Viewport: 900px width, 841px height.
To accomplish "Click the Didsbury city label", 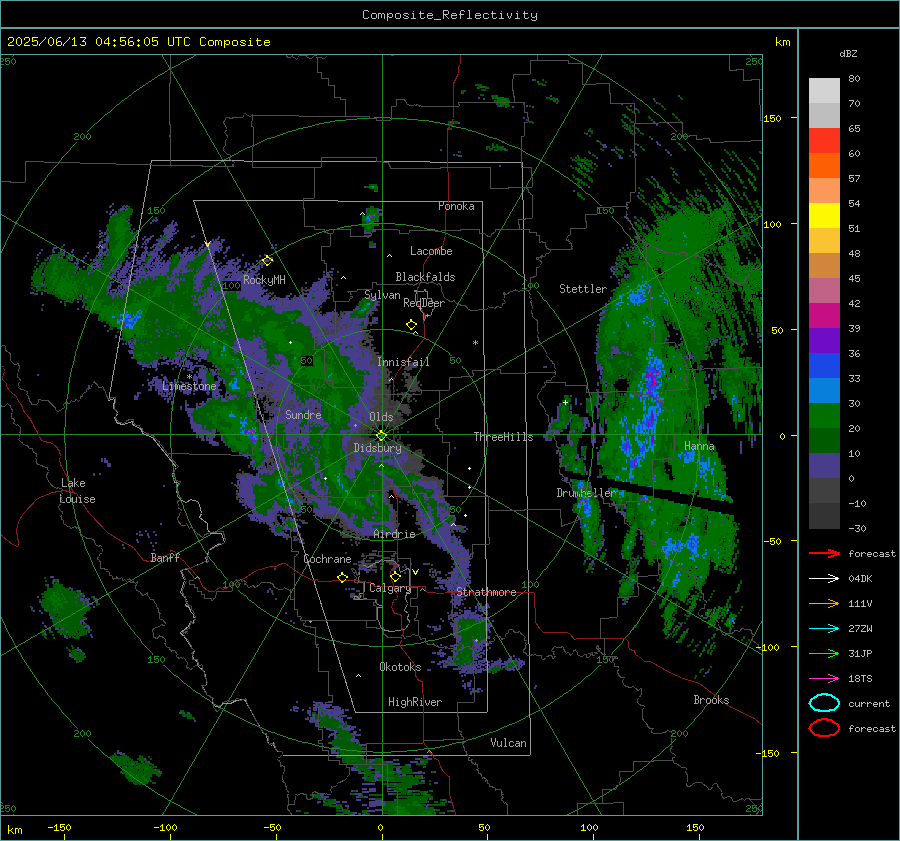I will pos(377,448).
